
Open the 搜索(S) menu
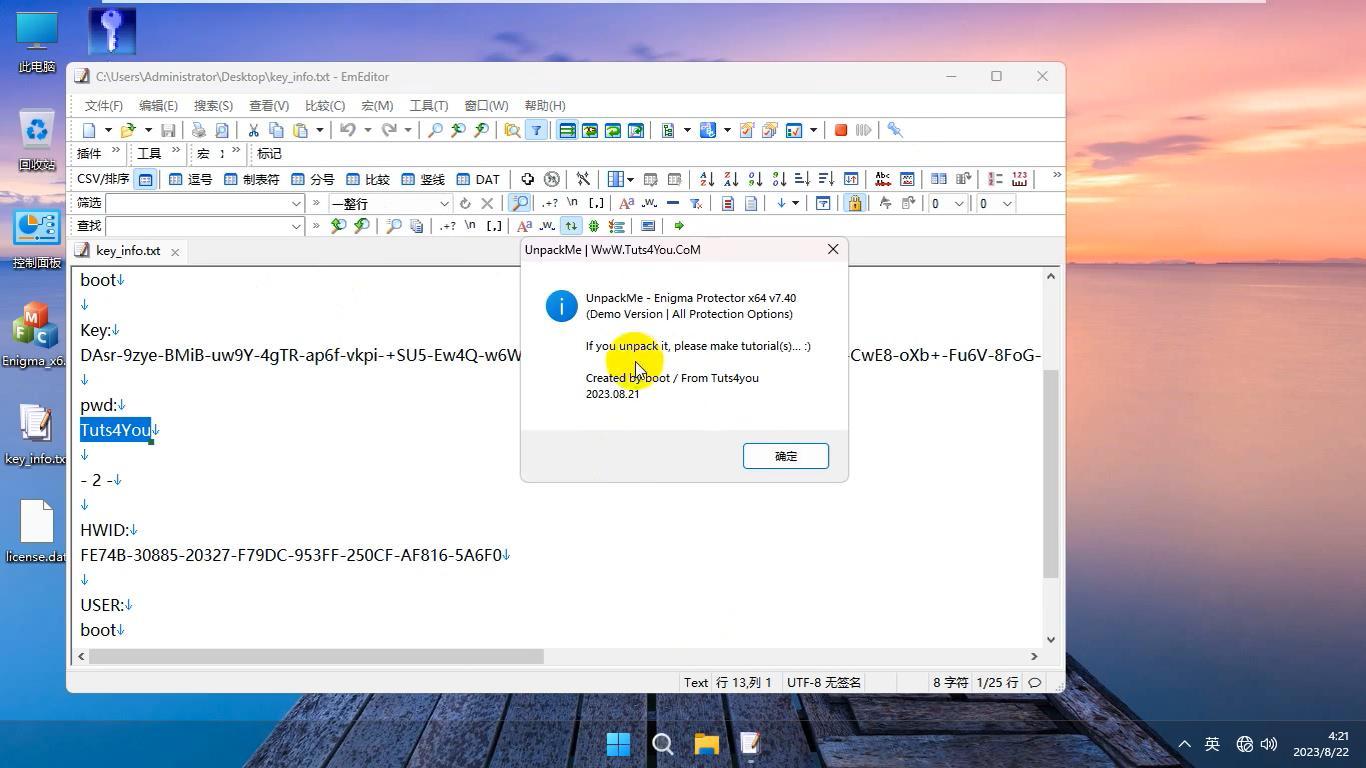point(213,105)
